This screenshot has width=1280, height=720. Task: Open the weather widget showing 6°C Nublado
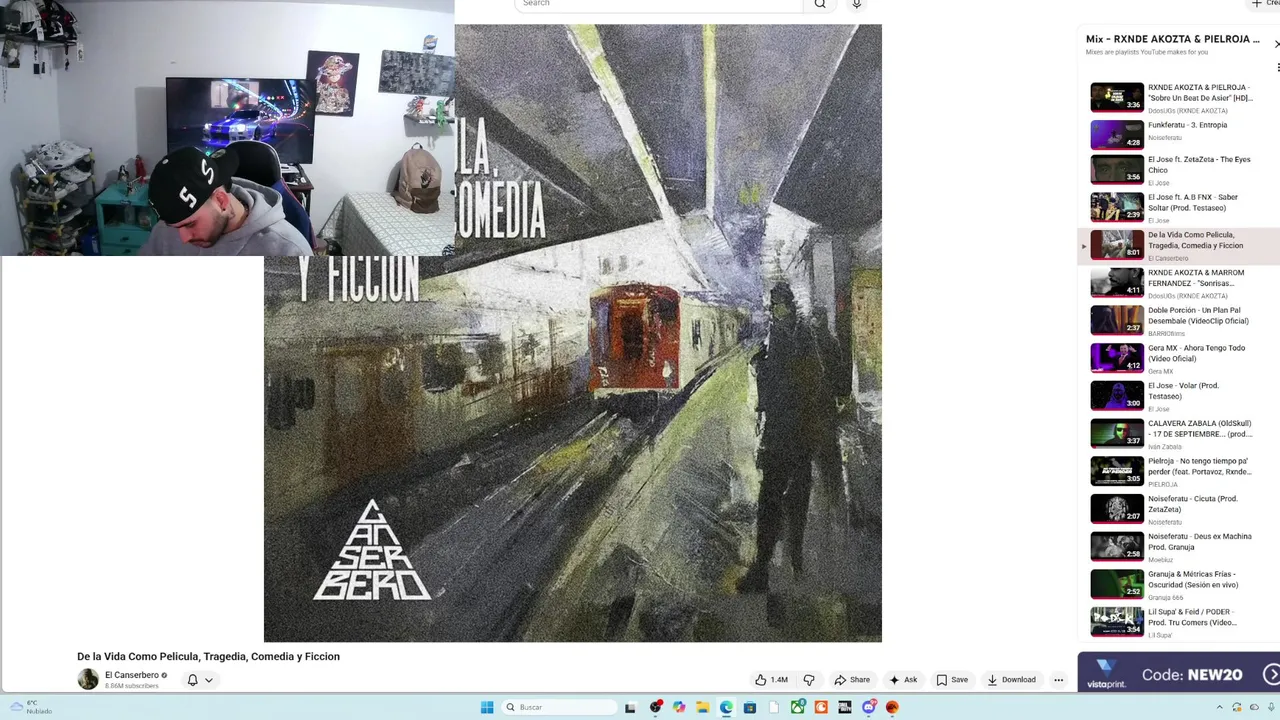(30, 707)
